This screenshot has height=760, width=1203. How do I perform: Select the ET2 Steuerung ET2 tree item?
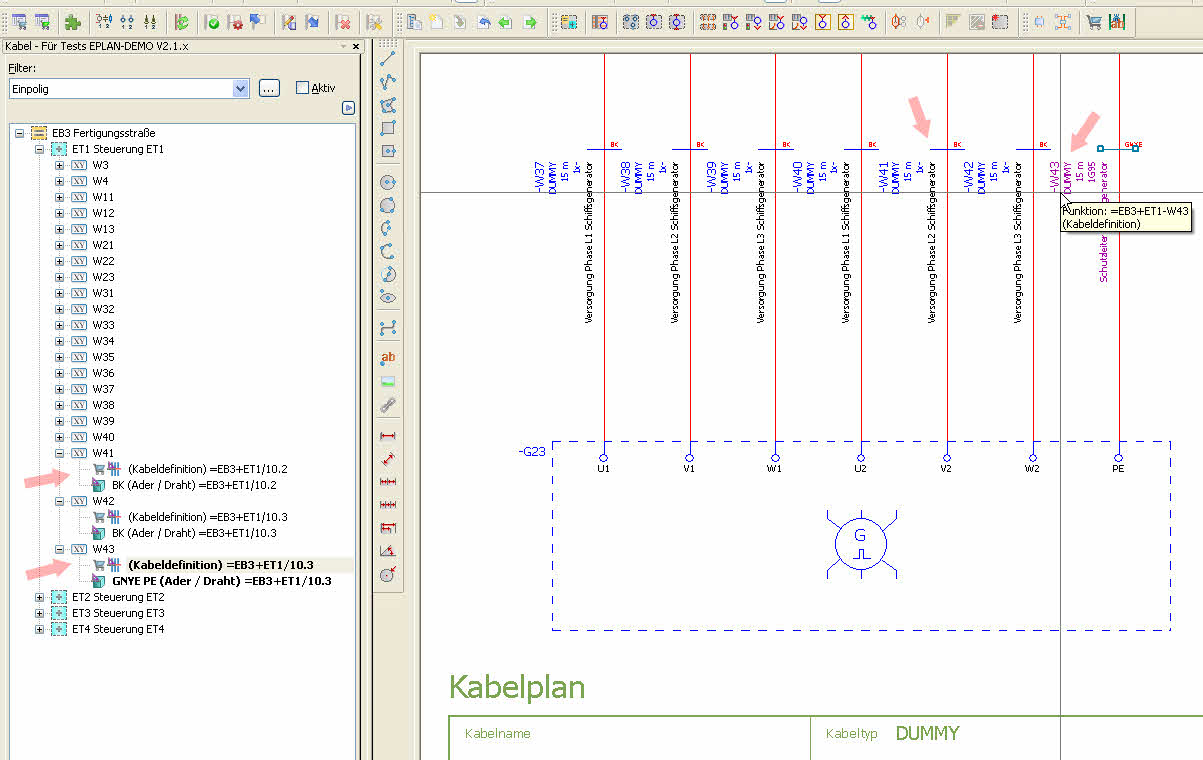pos(118,597)
